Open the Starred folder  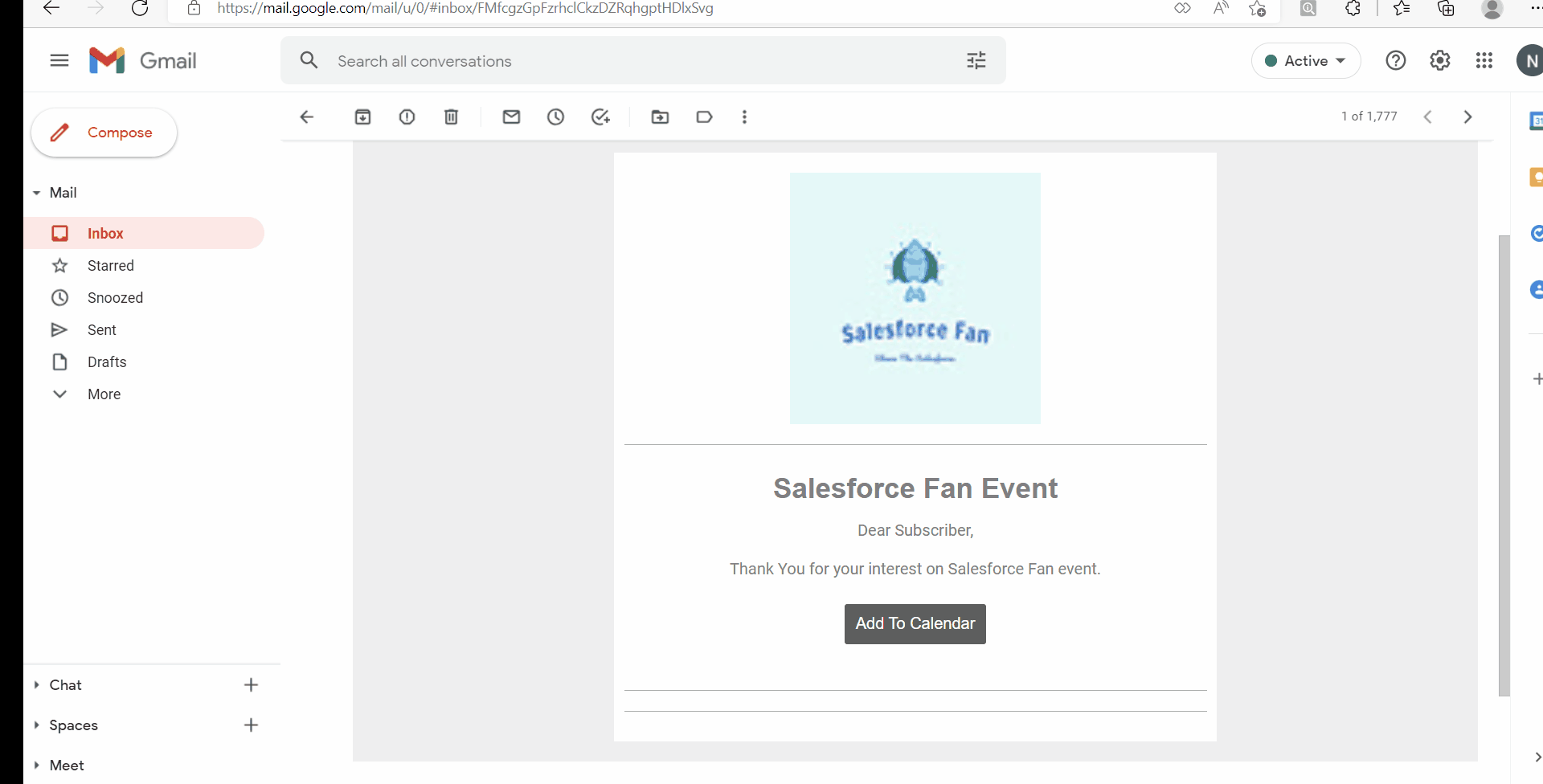pos(144,266)
